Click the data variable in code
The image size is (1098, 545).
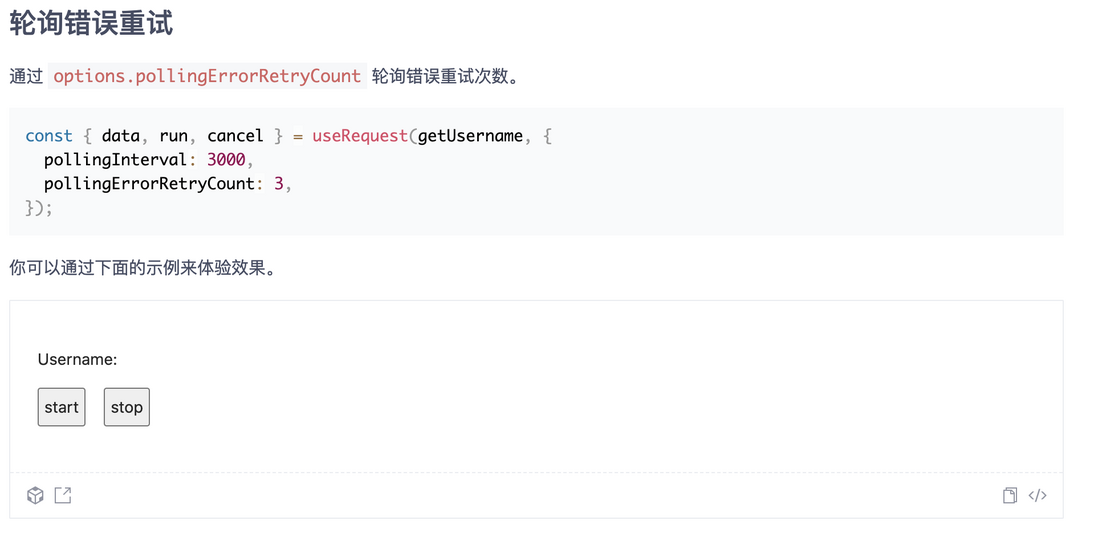120,136
